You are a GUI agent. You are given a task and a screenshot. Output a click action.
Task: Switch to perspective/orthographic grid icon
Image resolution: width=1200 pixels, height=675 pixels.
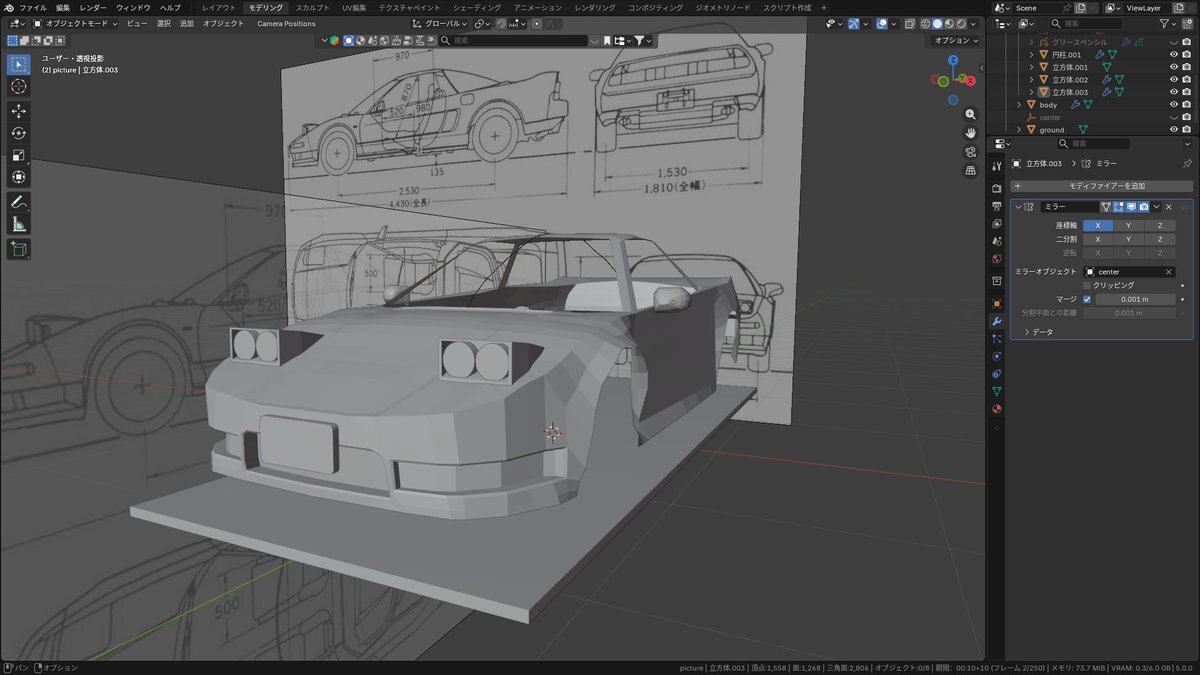[970, 171]
